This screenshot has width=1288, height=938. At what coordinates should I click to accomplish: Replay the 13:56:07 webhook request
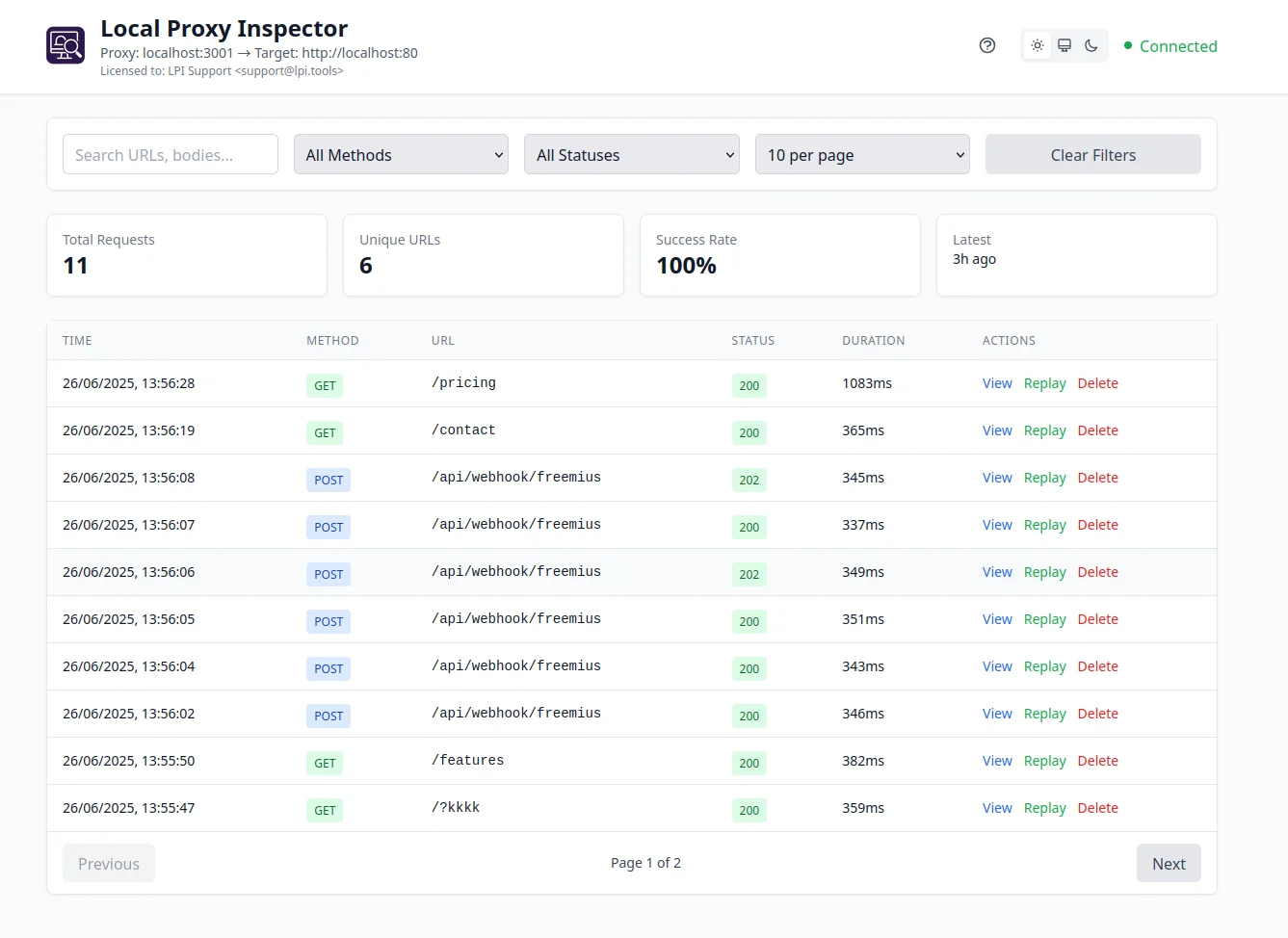(1044, 525)
